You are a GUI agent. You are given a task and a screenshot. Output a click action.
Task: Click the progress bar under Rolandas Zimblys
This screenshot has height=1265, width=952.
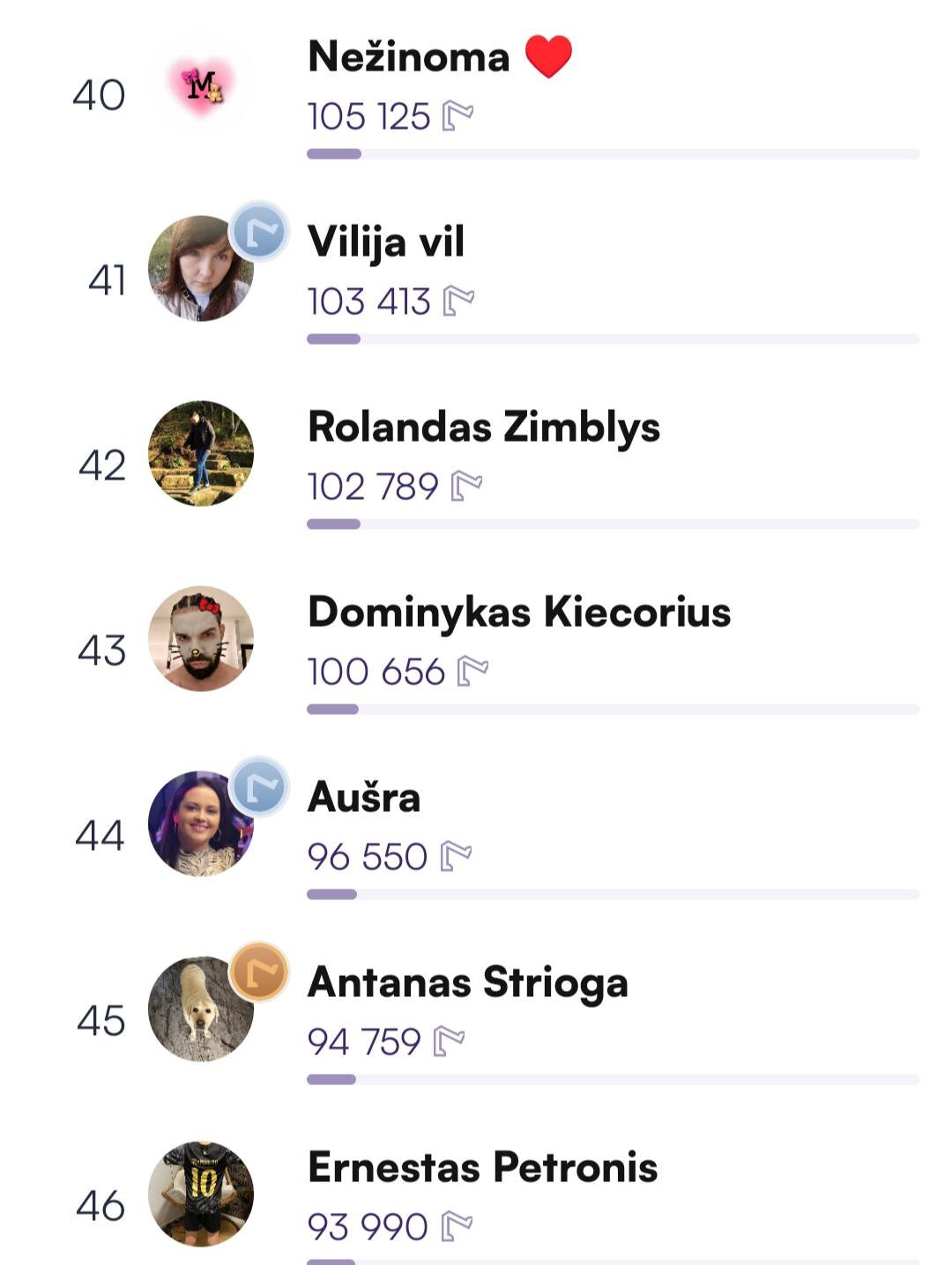[613, 525]
